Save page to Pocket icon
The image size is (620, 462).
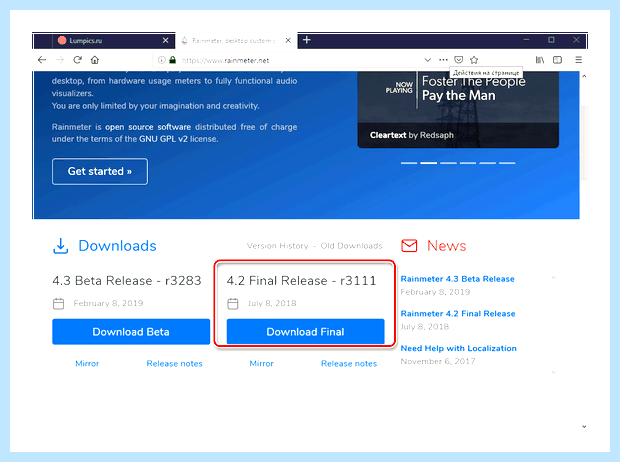(x=458, y=60)
